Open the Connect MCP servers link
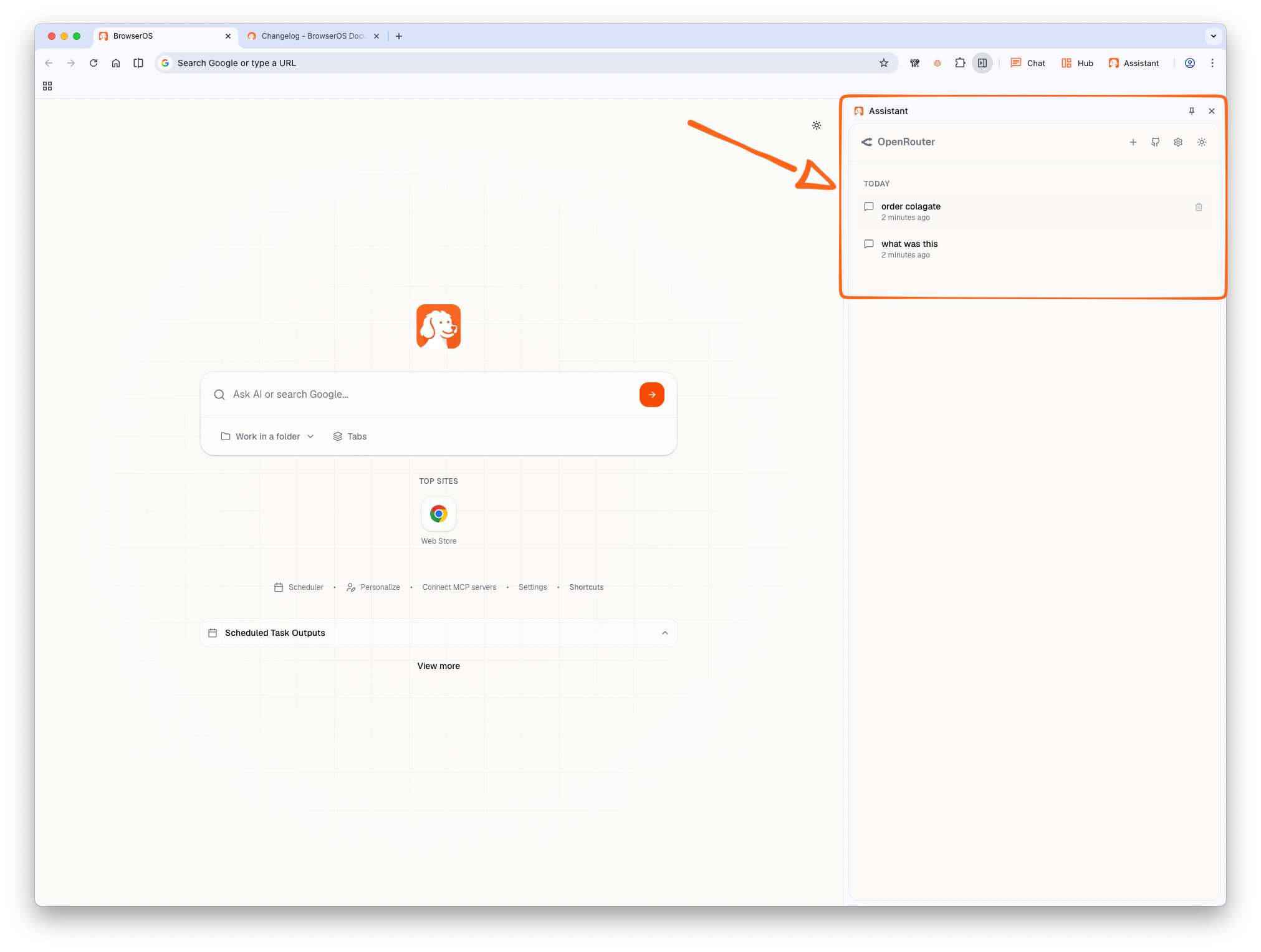The width and height of the screenshot is (1261, 952). [x=459, y=587]
